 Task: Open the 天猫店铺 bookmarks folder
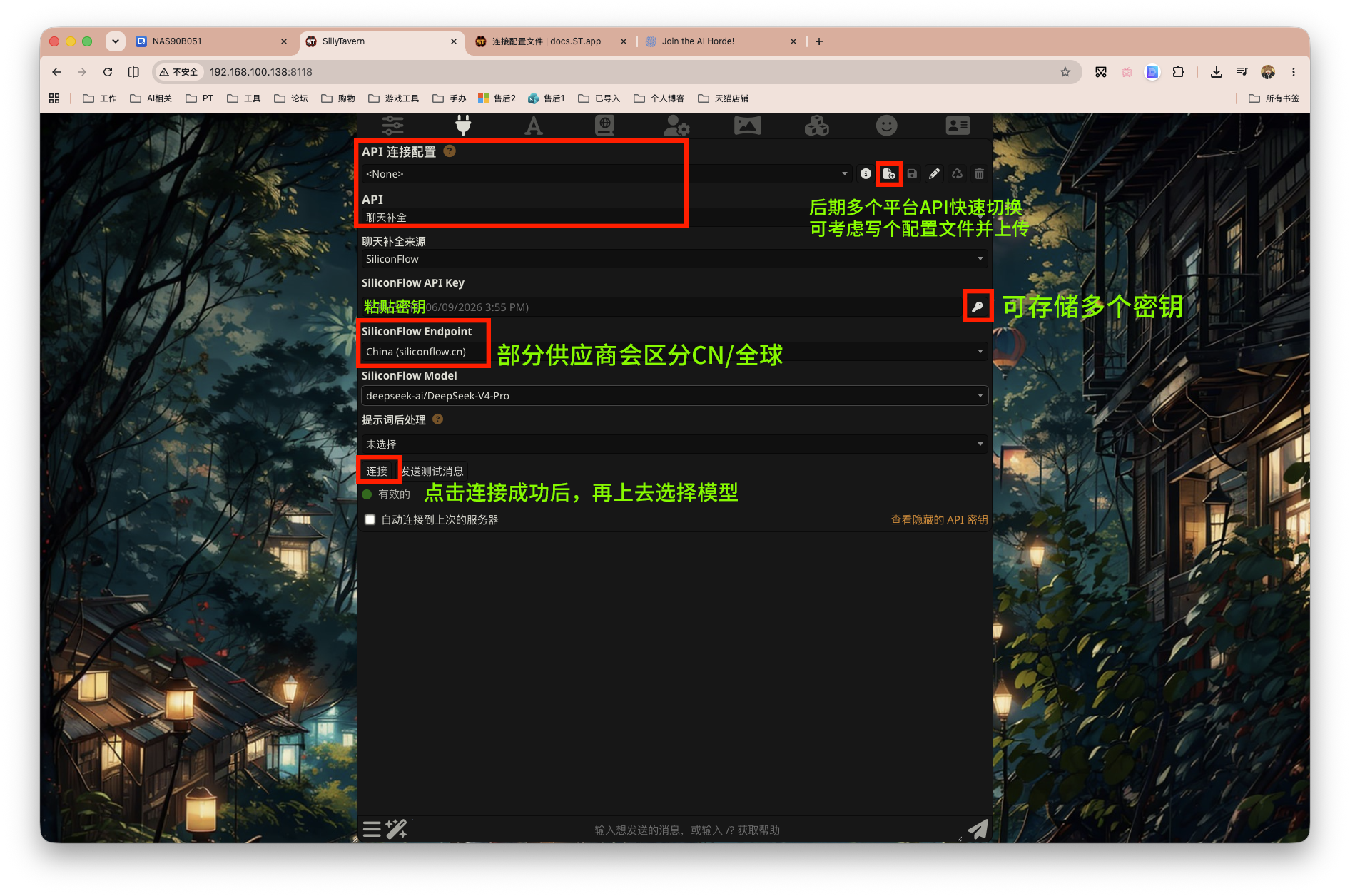point(724,98)
